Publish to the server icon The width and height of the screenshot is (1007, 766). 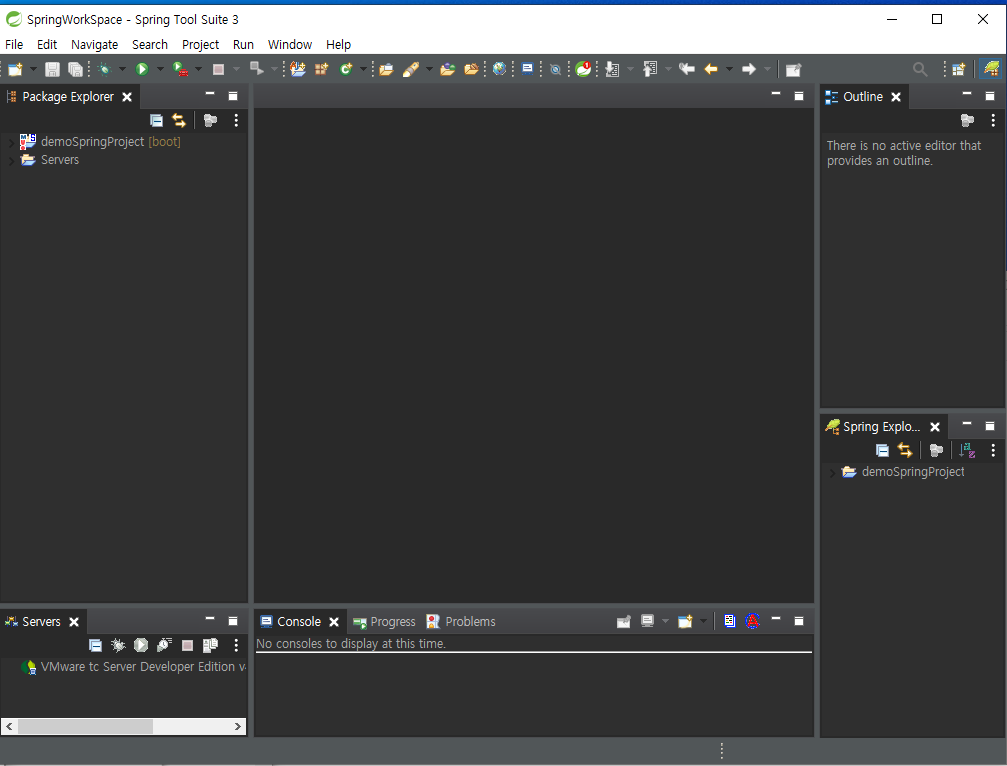pos(210,645)
